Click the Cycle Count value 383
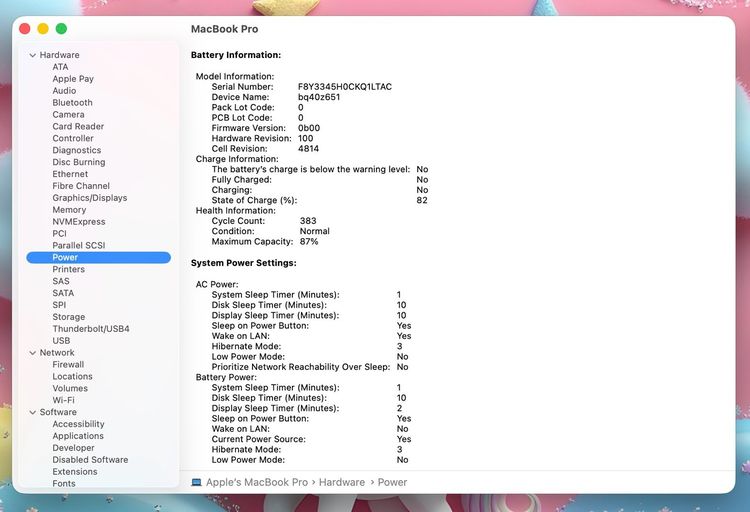Screen dimensions: 750x512 click(308, 221)
